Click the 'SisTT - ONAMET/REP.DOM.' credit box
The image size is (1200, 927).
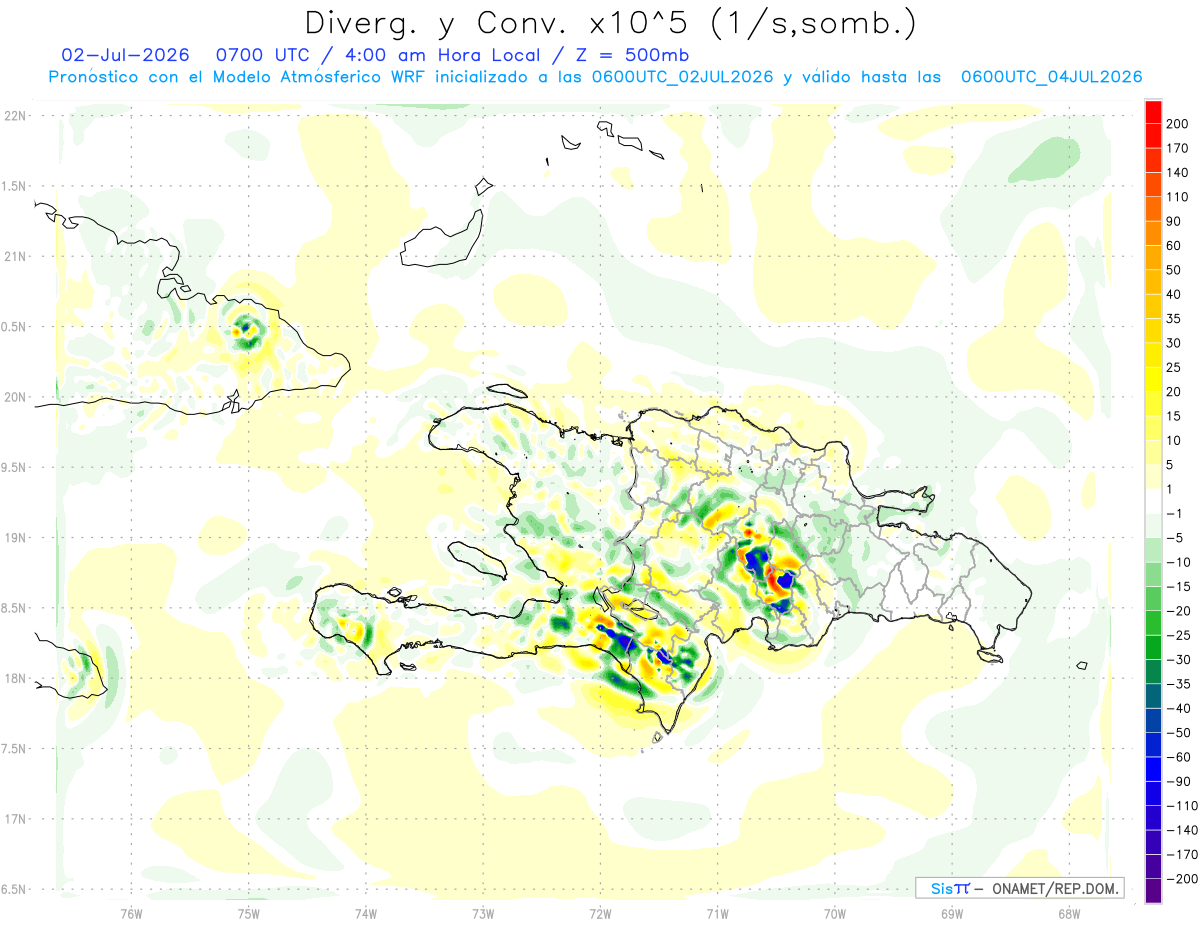[1019, 888]
